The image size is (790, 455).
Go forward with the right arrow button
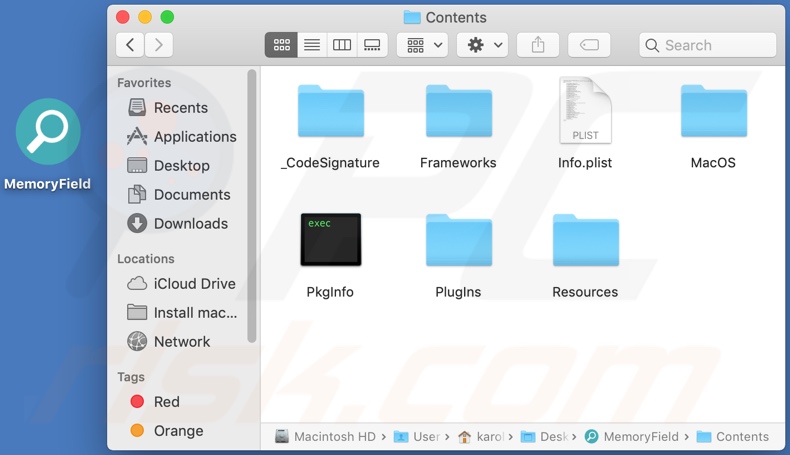(158, 45)
